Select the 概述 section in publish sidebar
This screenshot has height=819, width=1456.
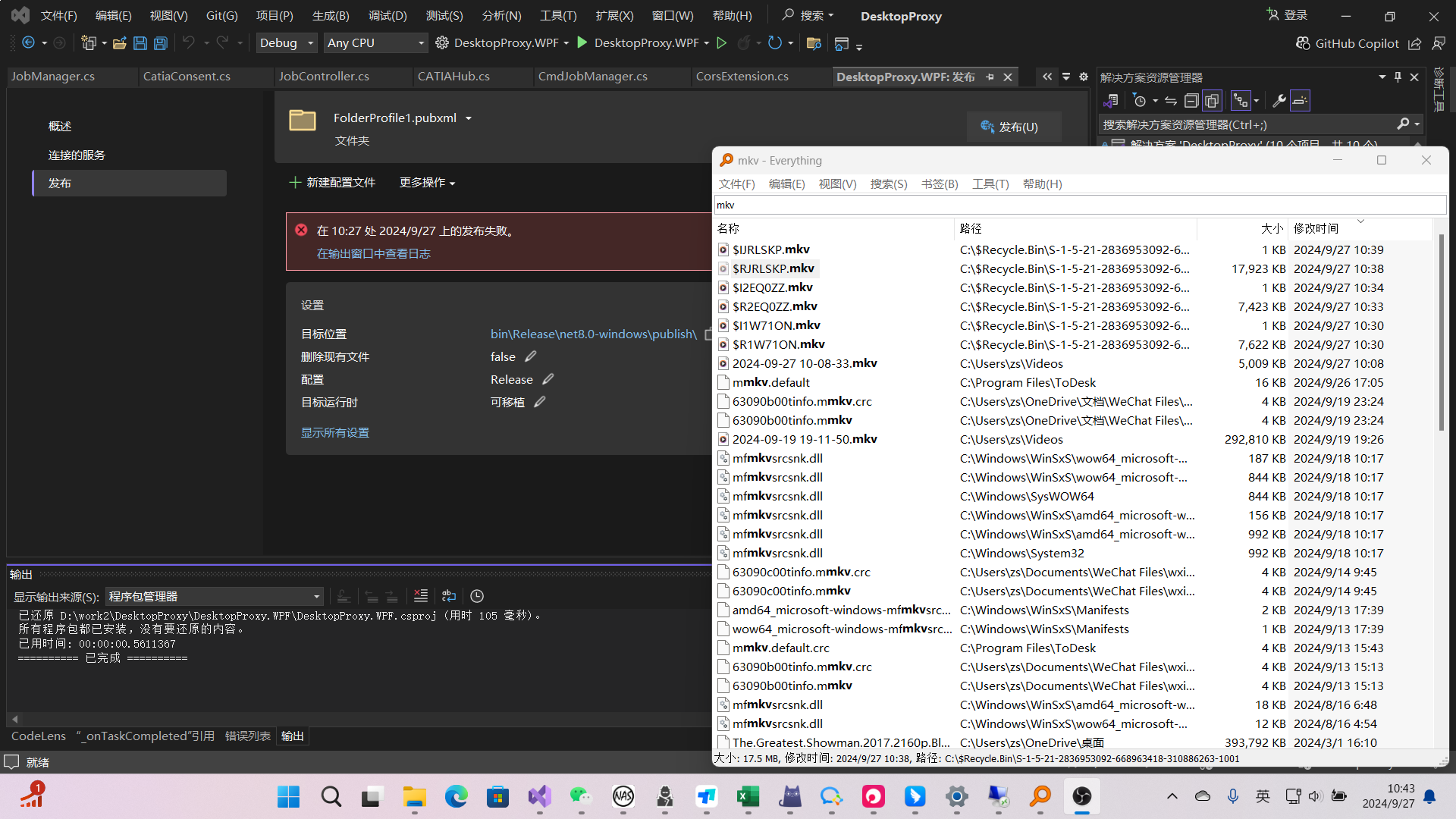pyautogui.click(x=60, y=127)
